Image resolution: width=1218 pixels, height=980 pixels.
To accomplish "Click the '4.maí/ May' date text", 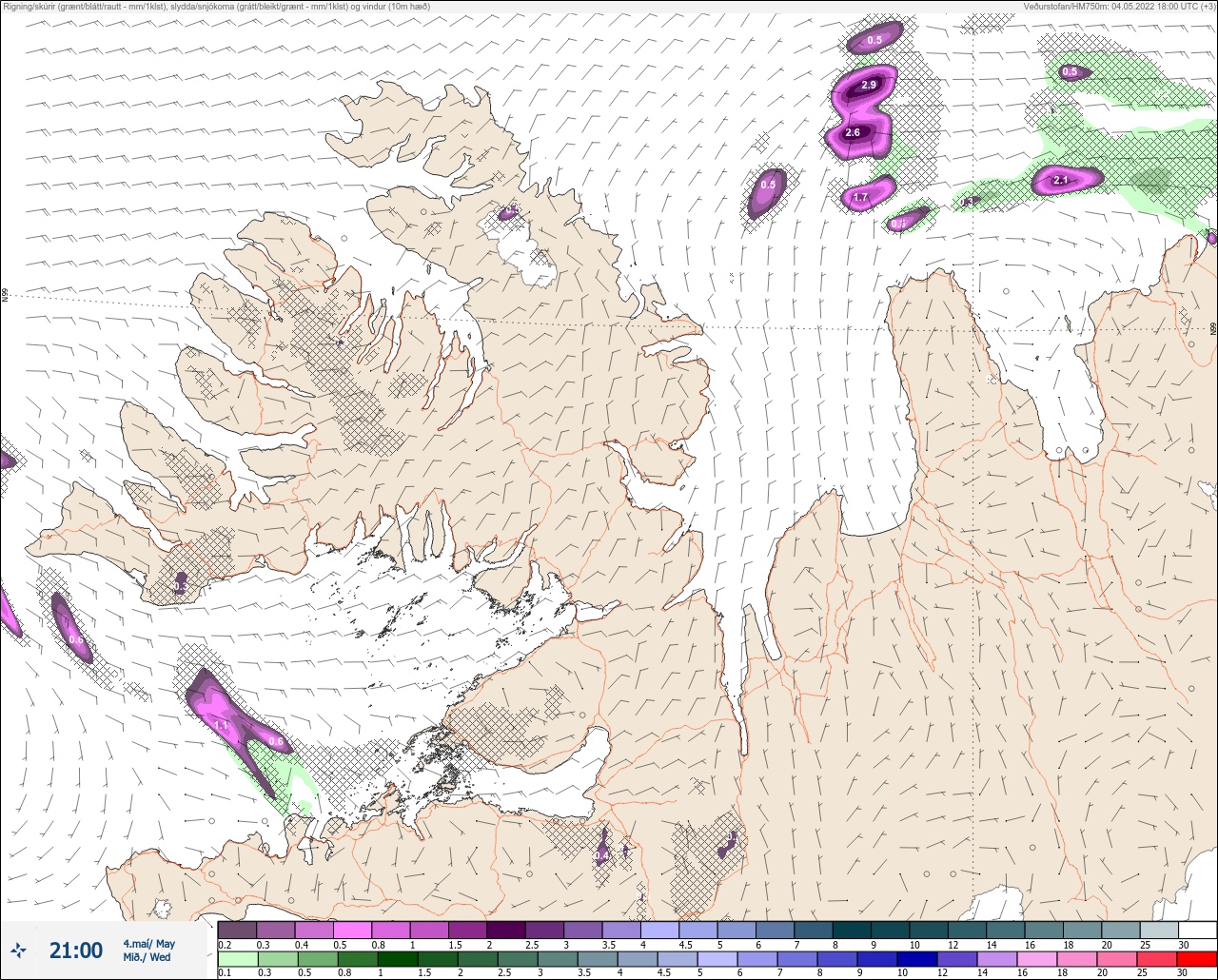I will [149, 944].
